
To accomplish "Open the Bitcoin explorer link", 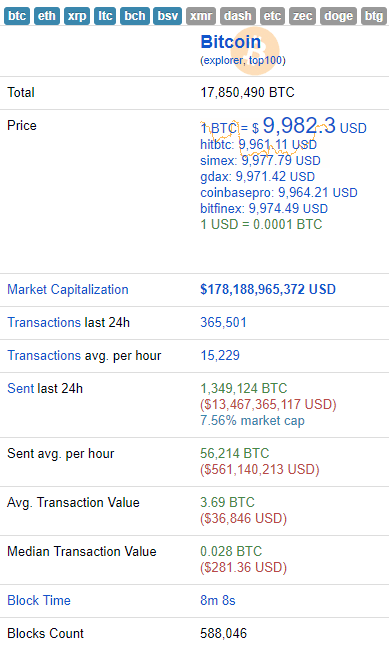I will point(223,60).
